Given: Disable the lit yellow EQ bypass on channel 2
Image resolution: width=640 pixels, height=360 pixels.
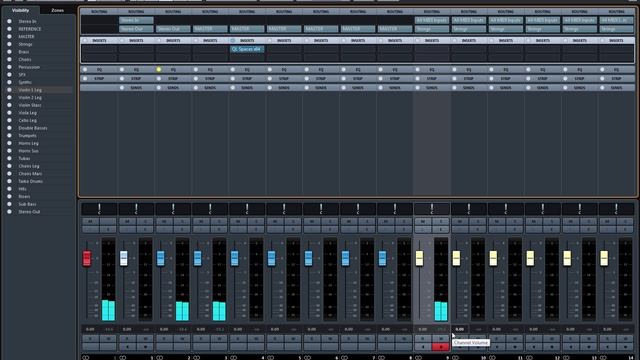Looking at the screenshot, I should (x=159, y=69).
